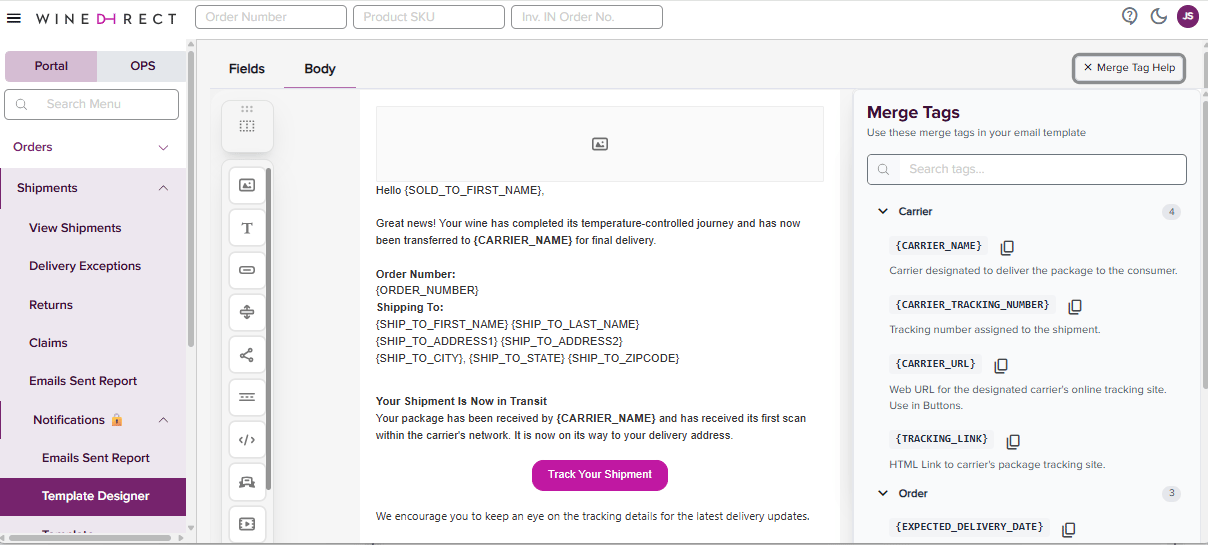Open the JS user avatar menu
The height and width of the screenshot is (545, 1208).
(1187, 16)
